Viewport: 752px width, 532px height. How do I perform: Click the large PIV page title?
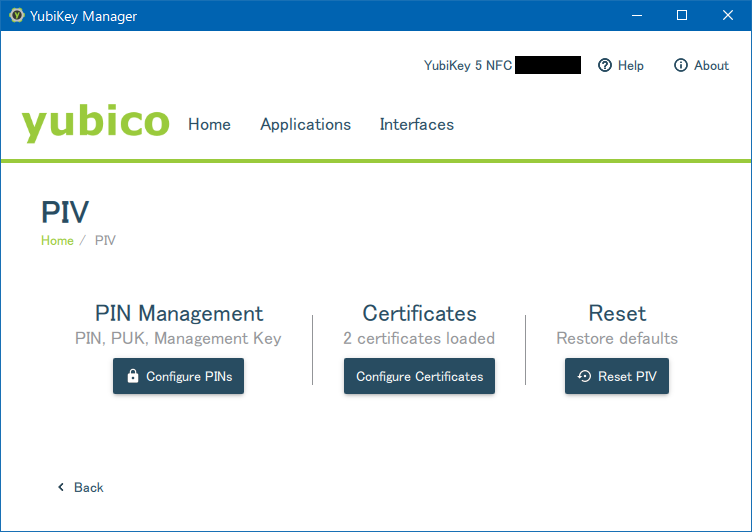[x=65, y=212]
